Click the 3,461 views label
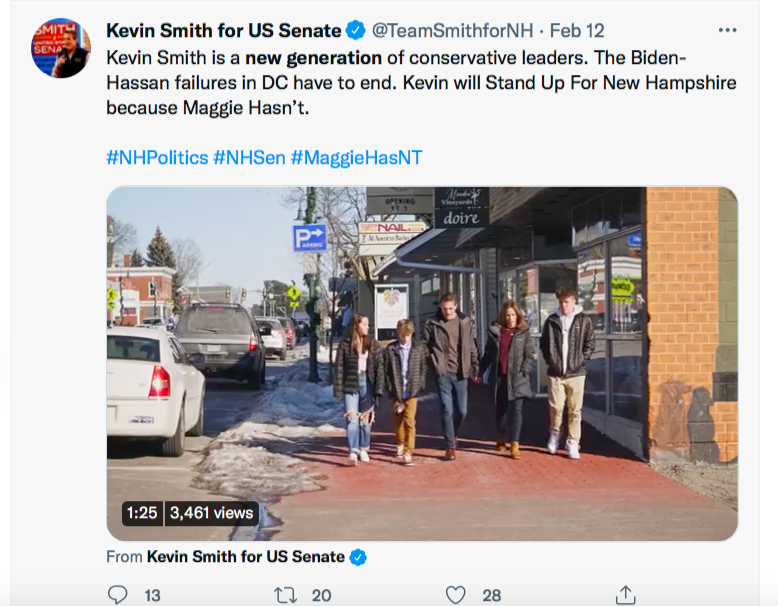The image size is (778, 606). tap(212, 513)
